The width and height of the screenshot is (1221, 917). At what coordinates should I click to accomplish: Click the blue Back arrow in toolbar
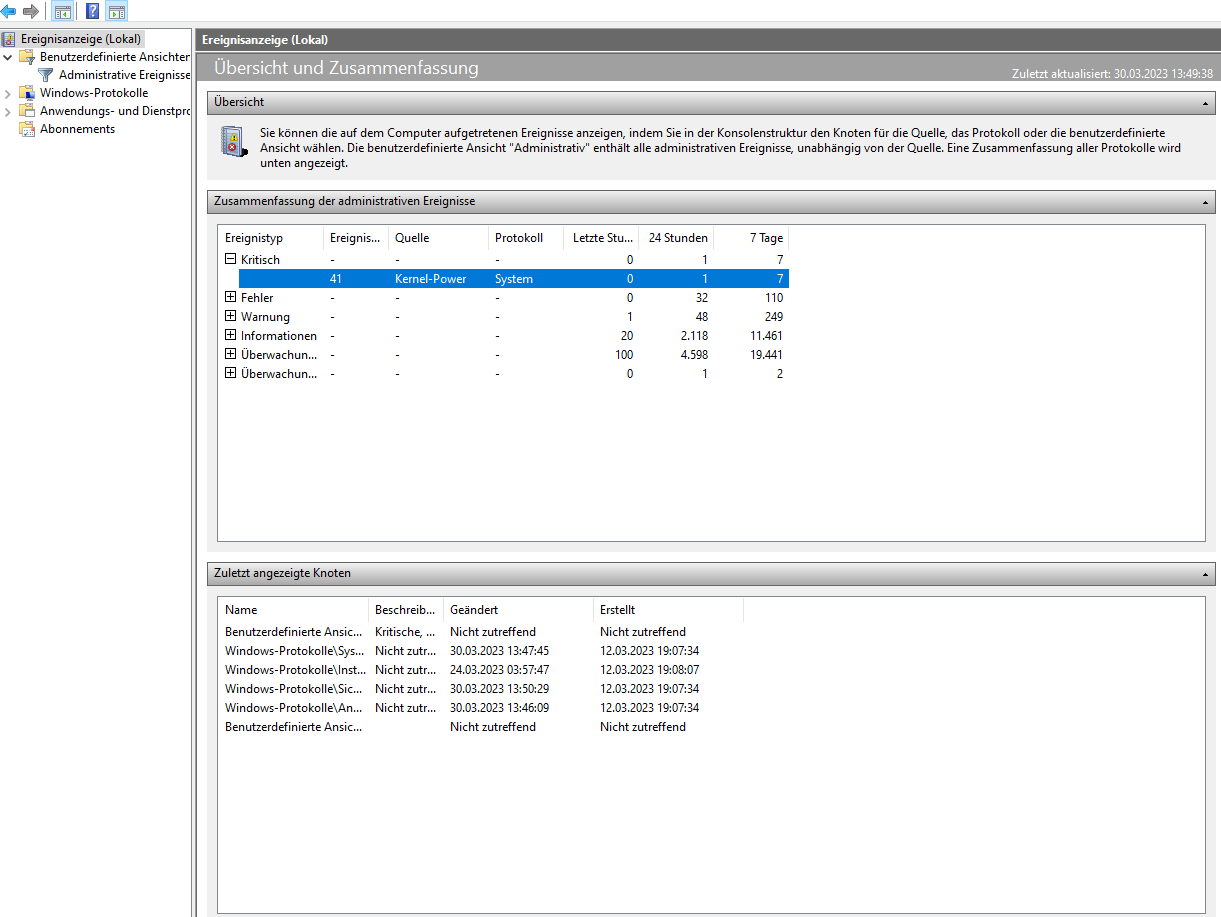click(9, 12)
